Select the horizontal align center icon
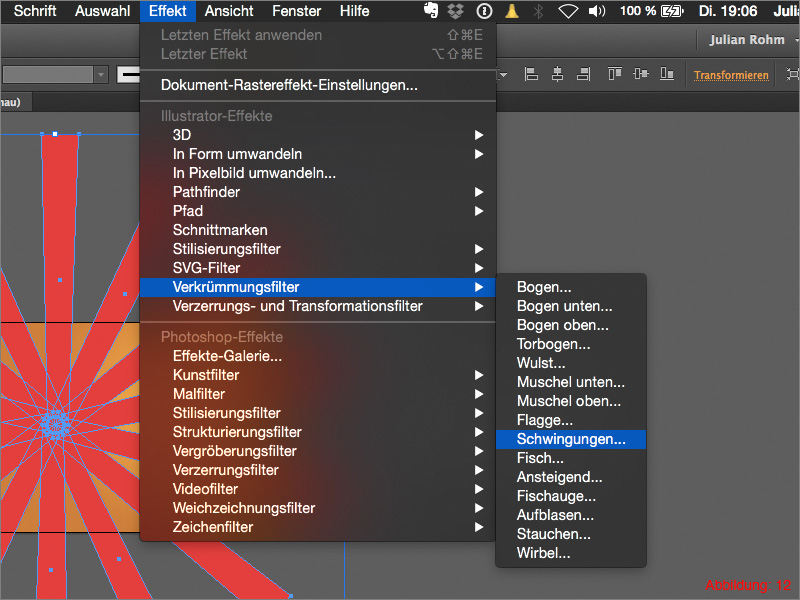Viewport: 800px width, 600px height. (557, 75)
